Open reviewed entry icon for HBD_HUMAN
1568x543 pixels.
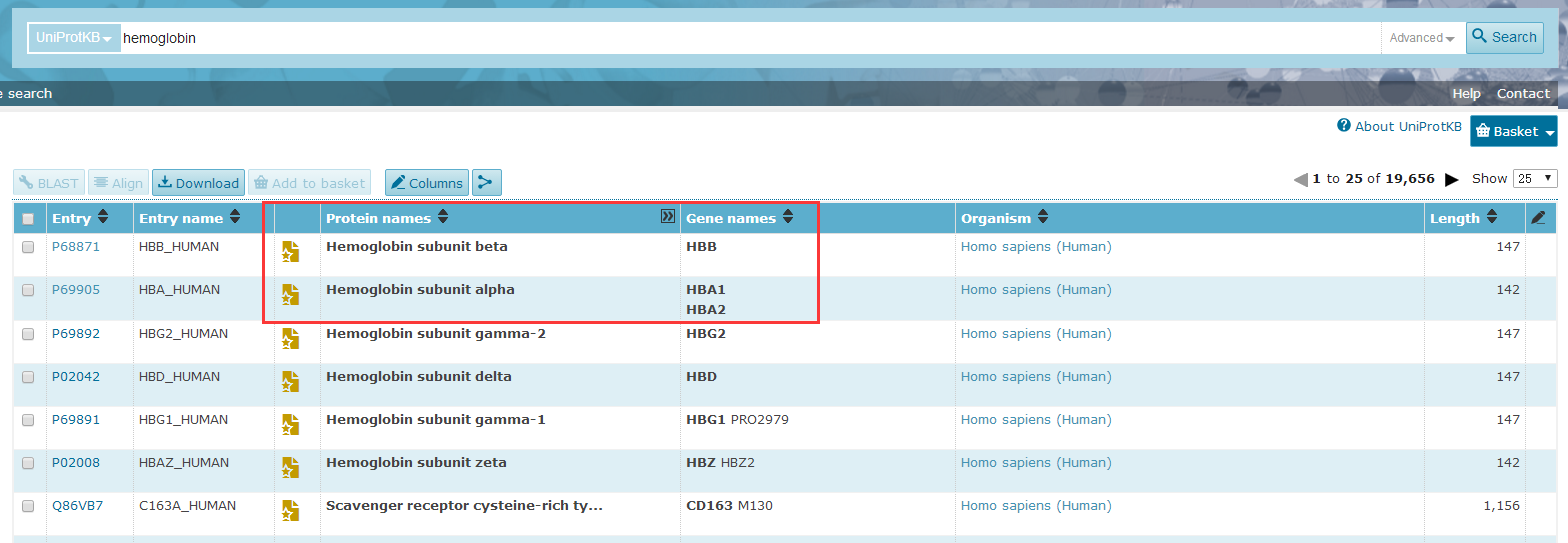click(x=290, y=382)
